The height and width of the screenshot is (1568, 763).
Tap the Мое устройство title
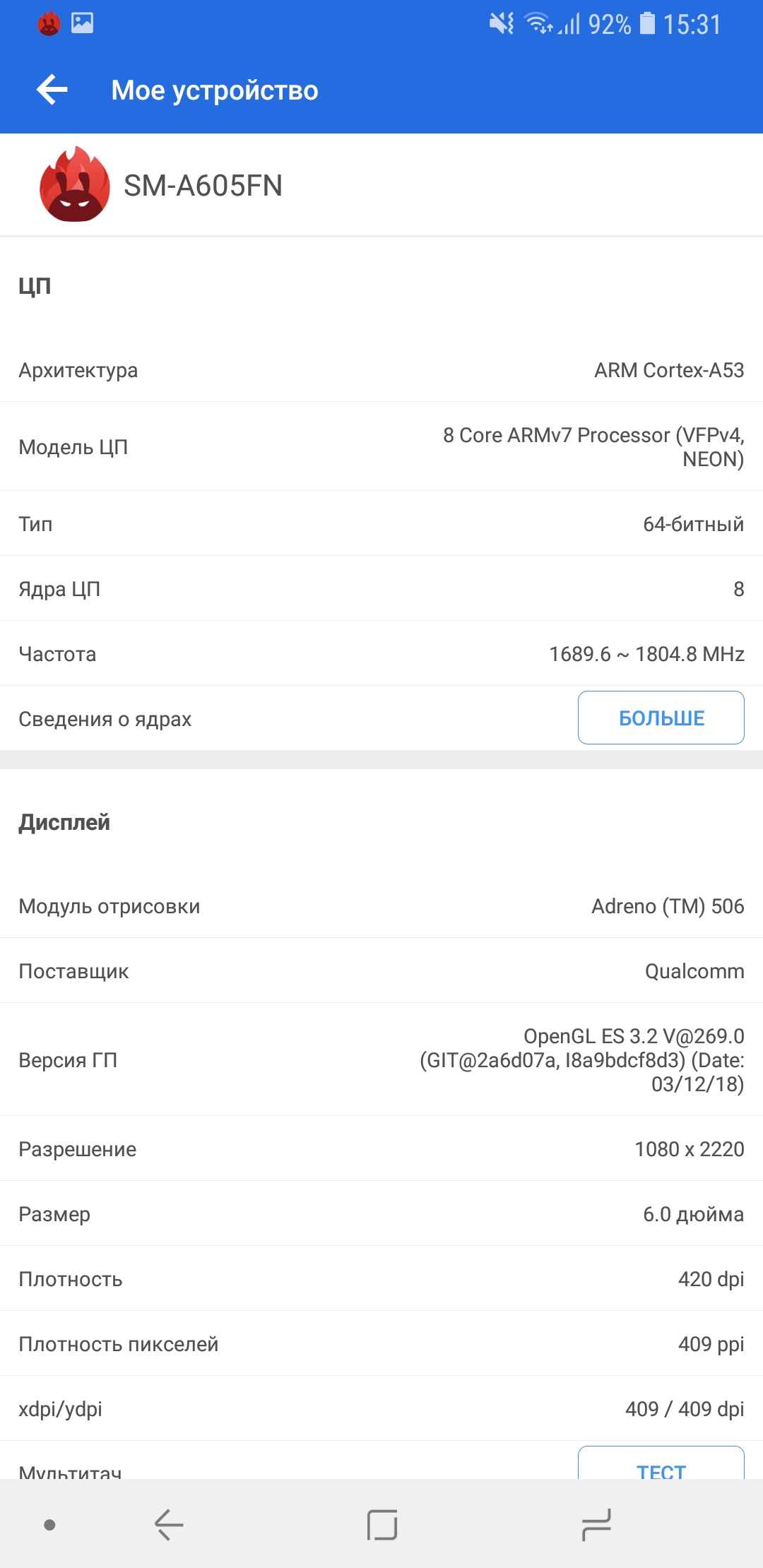point(215,90)
